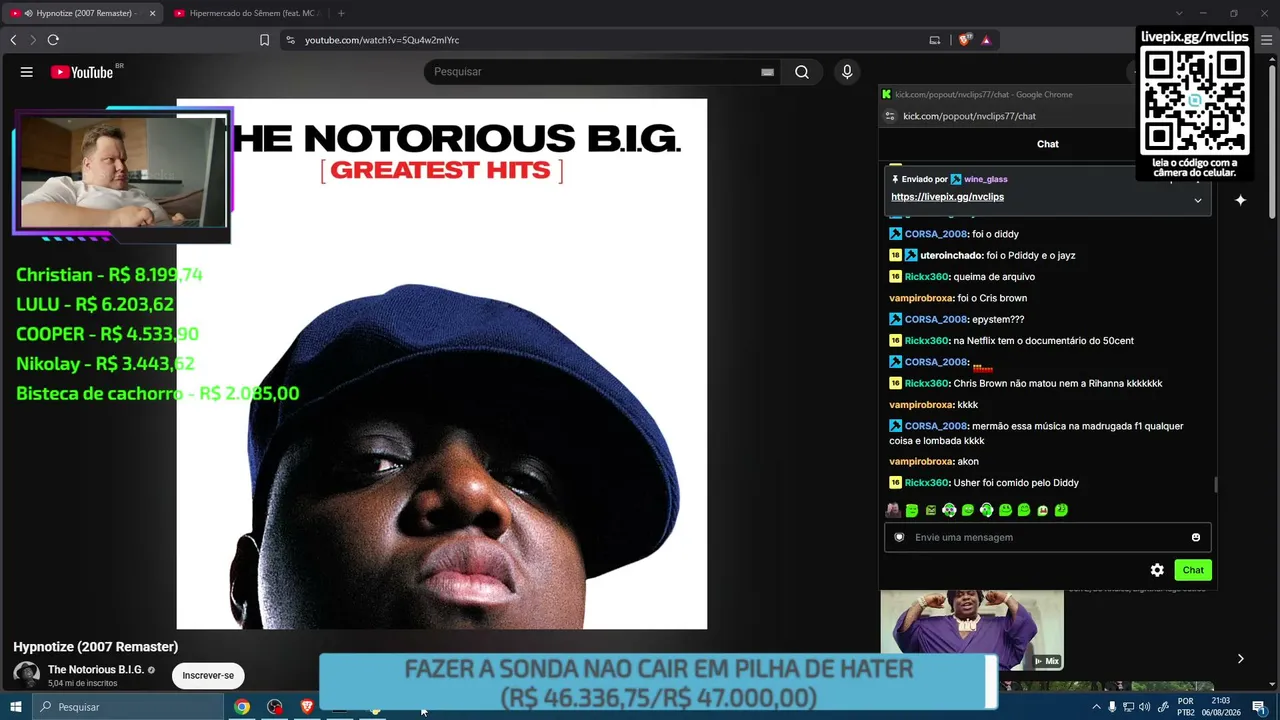Reload the page with the refresh icon
Screen dimensions: 1280x720
pyautogui.click(x=53, y=40)
